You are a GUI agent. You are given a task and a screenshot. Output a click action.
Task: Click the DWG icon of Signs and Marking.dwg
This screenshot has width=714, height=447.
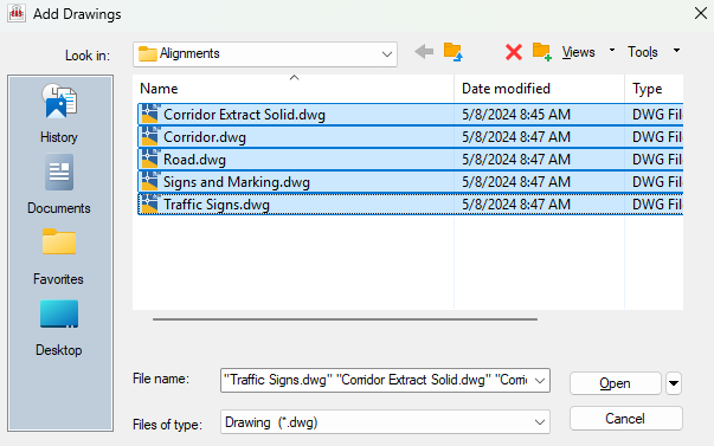click(x=150, y=182)
